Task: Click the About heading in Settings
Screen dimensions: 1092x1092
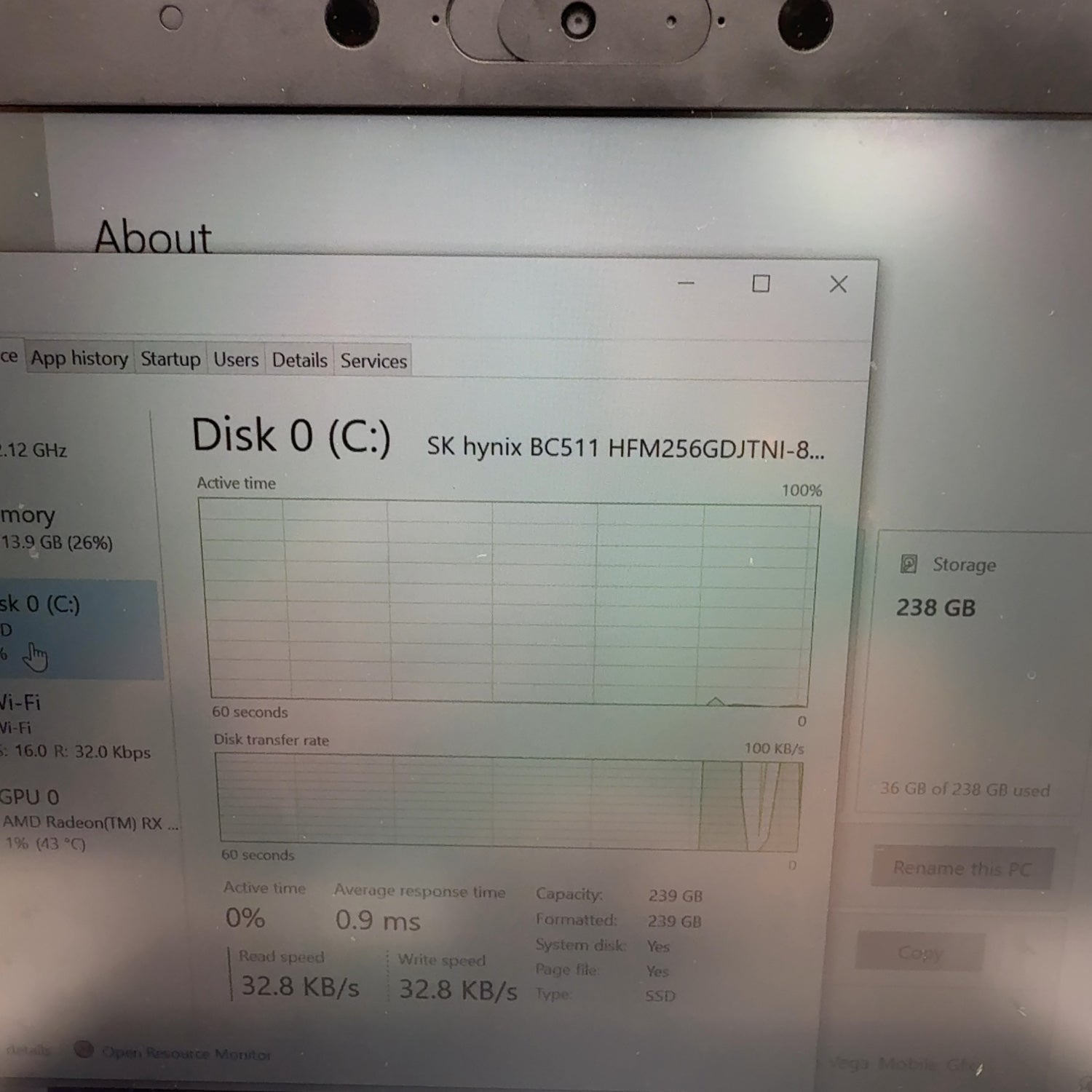Action: (153, 237)
